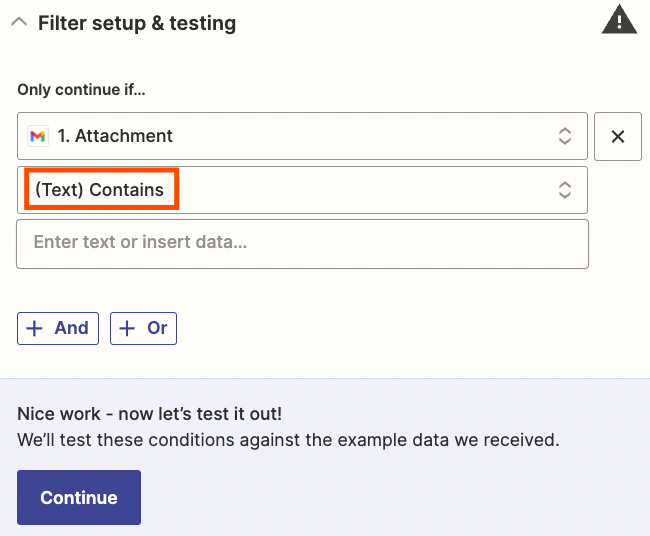Click the "Enter text or insert data" field

tap(302, 243)
